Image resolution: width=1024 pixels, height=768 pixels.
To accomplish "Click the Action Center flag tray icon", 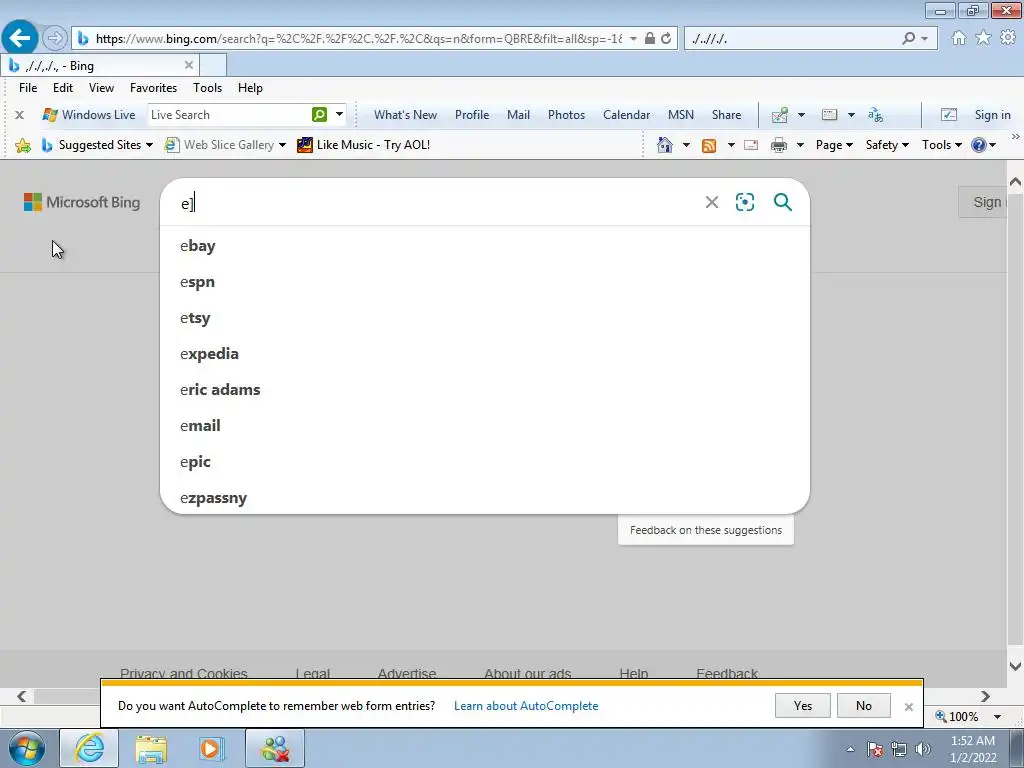I will (x=874, y=749).
